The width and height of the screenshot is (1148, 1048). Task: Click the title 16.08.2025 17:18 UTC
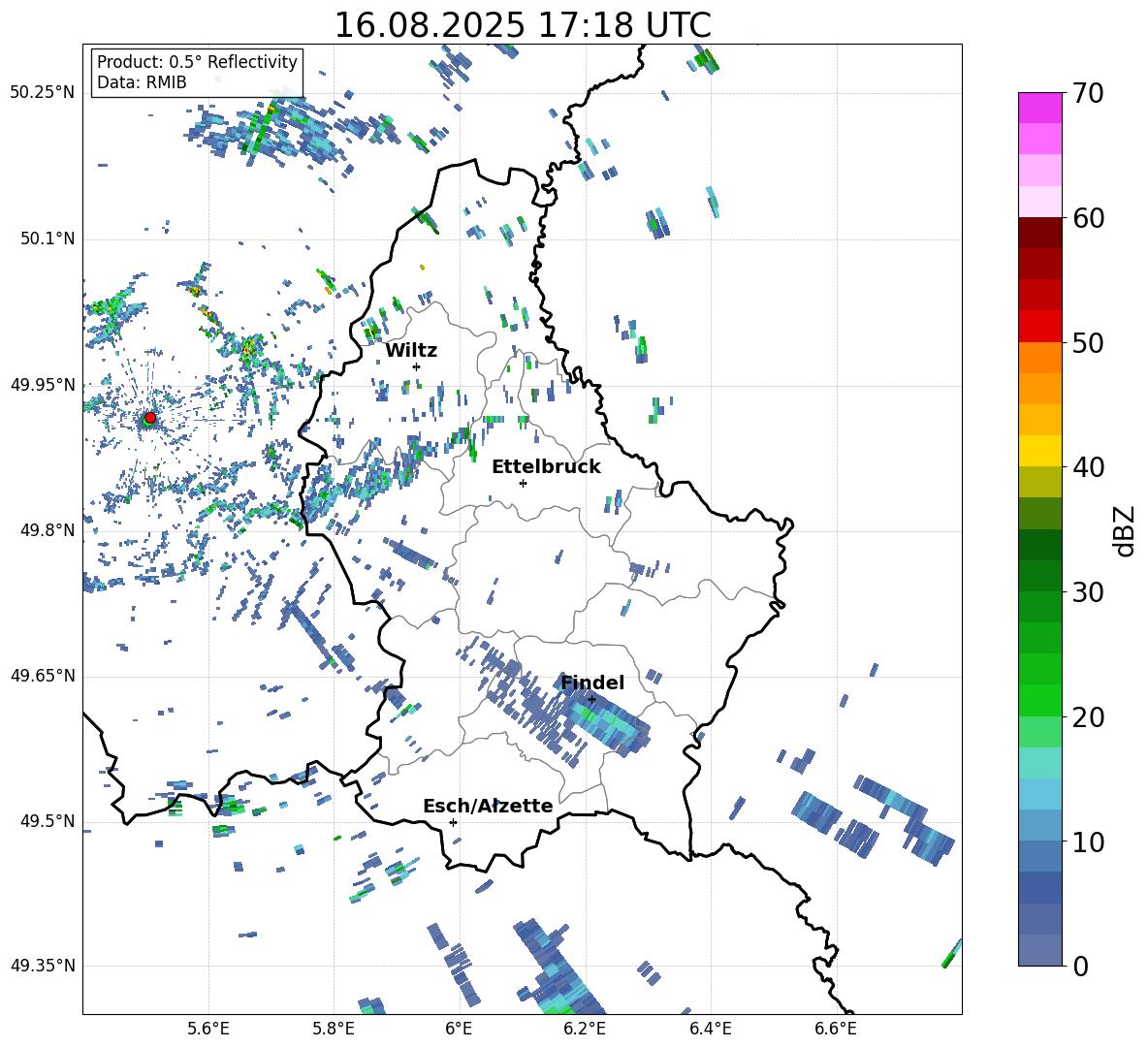click(x=523, y=25)
